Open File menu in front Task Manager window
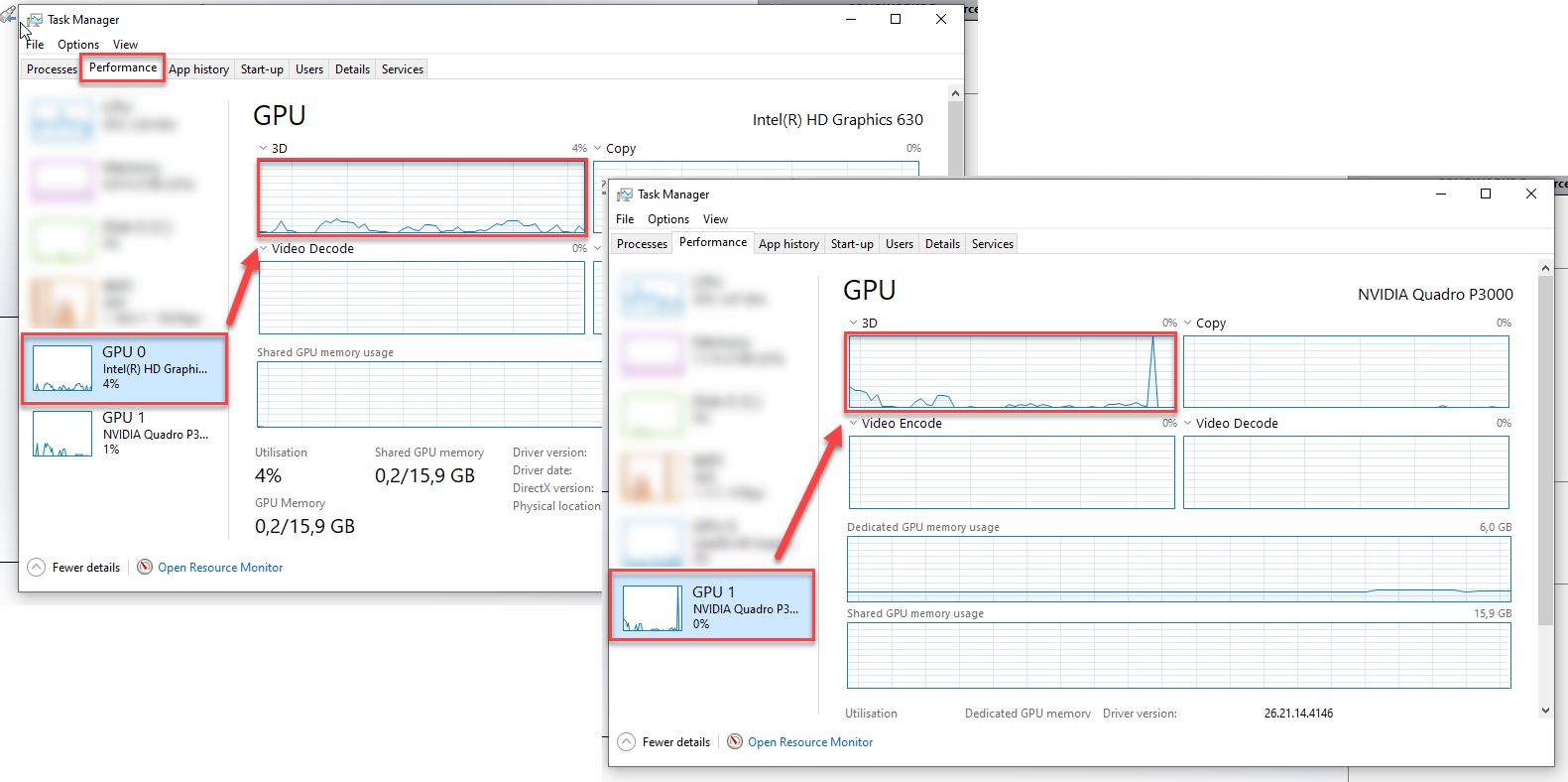Image resolution: width=1568 pixels, height=782 pixels. [x=625, y=219]
